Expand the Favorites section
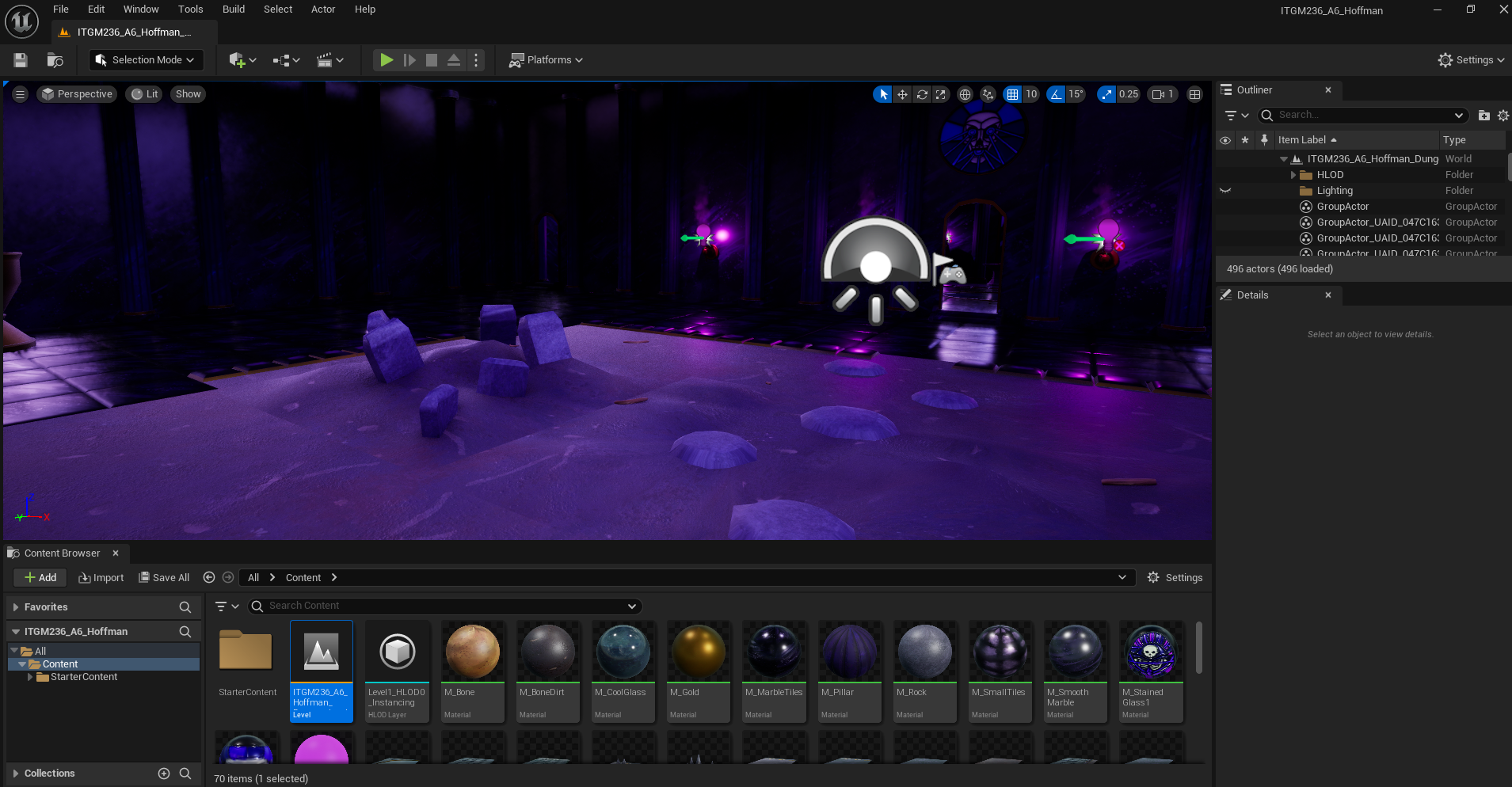 (x=16, y=607)
